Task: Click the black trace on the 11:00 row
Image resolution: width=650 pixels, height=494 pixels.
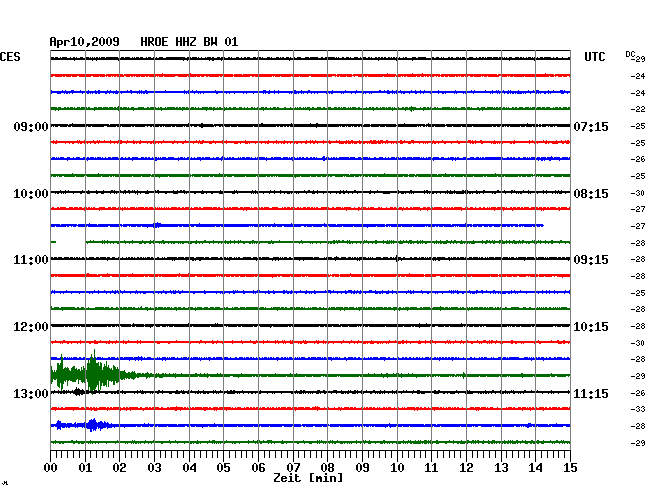Action: [x=310, y=259]
